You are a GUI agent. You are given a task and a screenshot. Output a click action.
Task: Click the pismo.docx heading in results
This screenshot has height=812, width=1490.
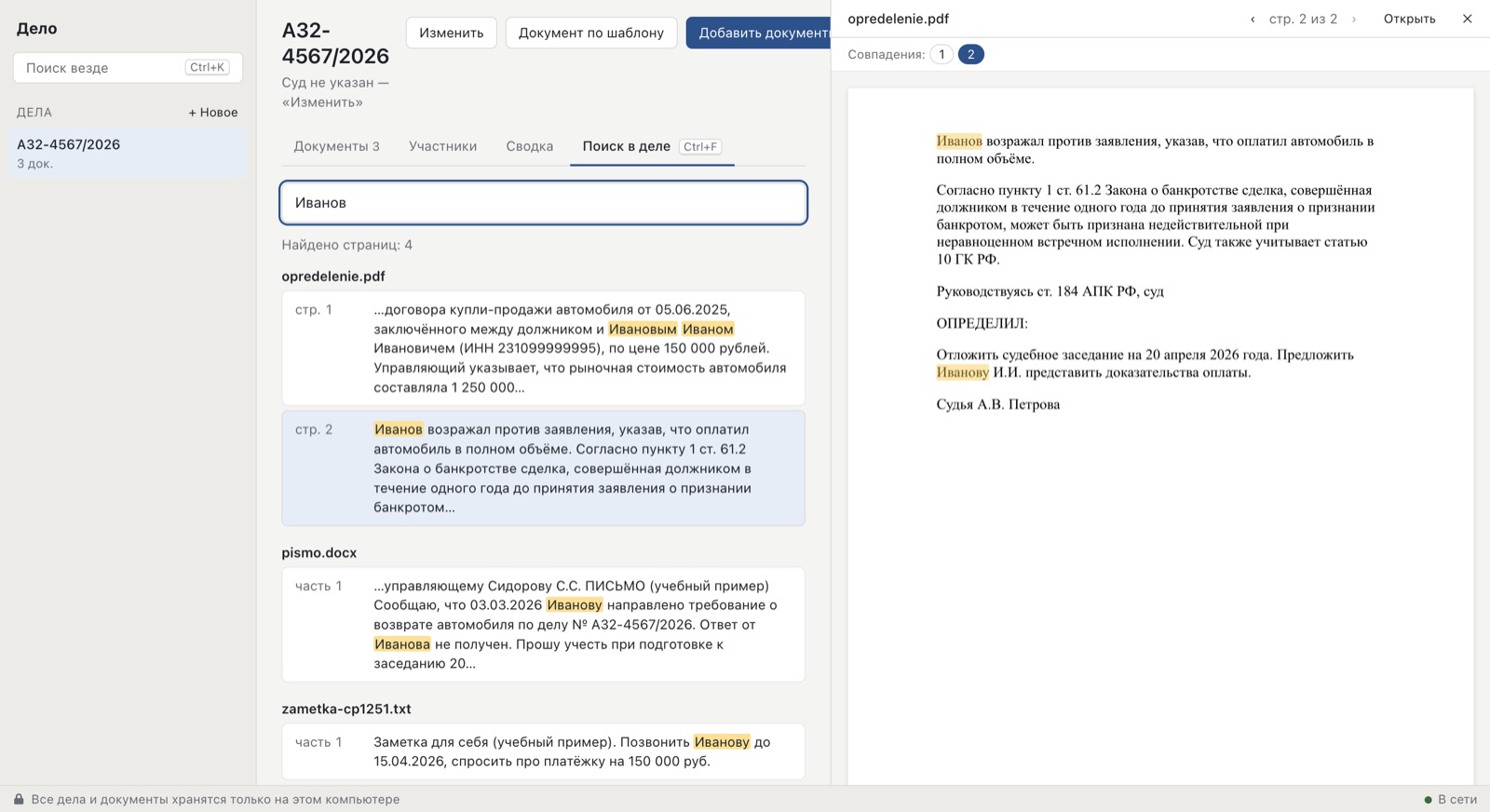click(319, 552)
